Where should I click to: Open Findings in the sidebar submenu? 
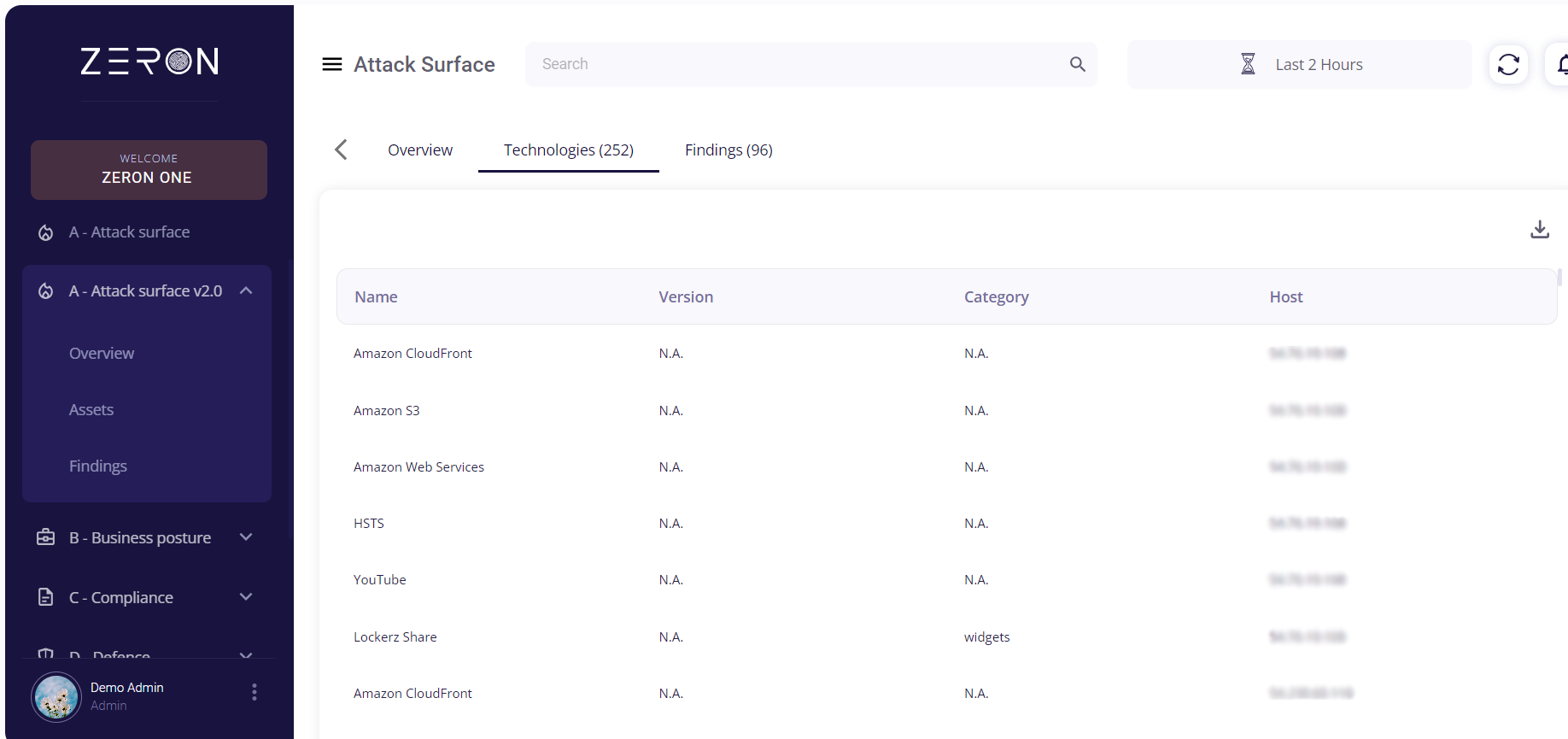tap(98, 466)
